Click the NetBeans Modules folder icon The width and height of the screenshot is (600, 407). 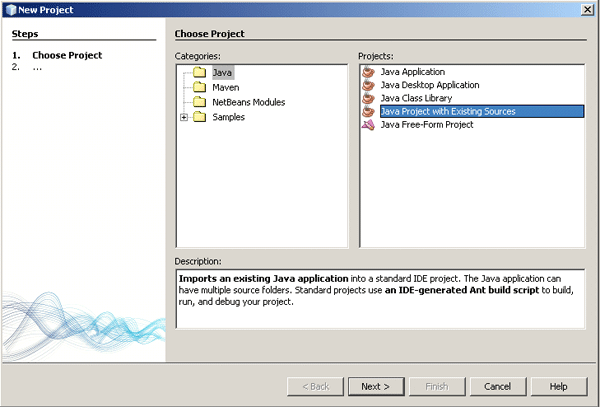[200, 102]
